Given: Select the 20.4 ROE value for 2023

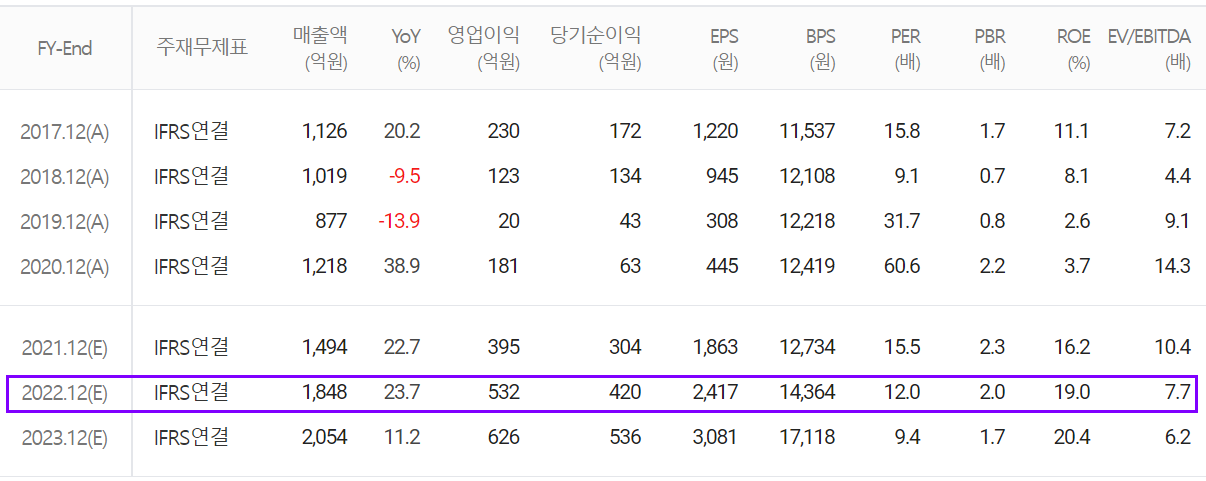Looking at the screenshot, I should tap(1073, 438).
